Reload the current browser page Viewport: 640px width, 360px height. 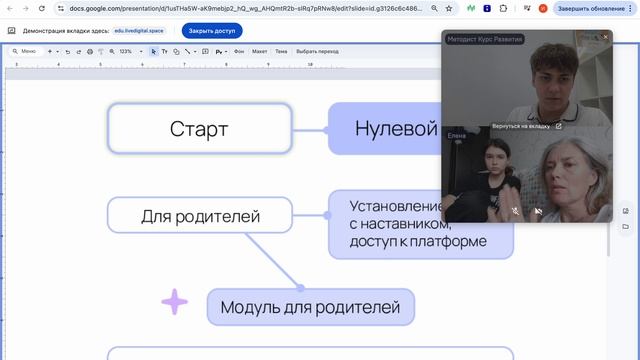click(x=42, y=8)
